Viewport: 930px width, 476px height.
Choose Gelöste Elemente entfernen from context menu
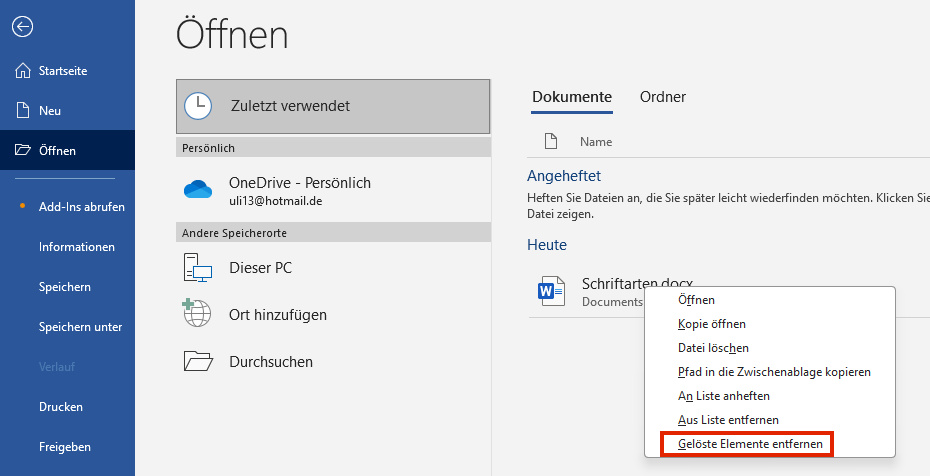pyautogui.click(x=748, y=444)
